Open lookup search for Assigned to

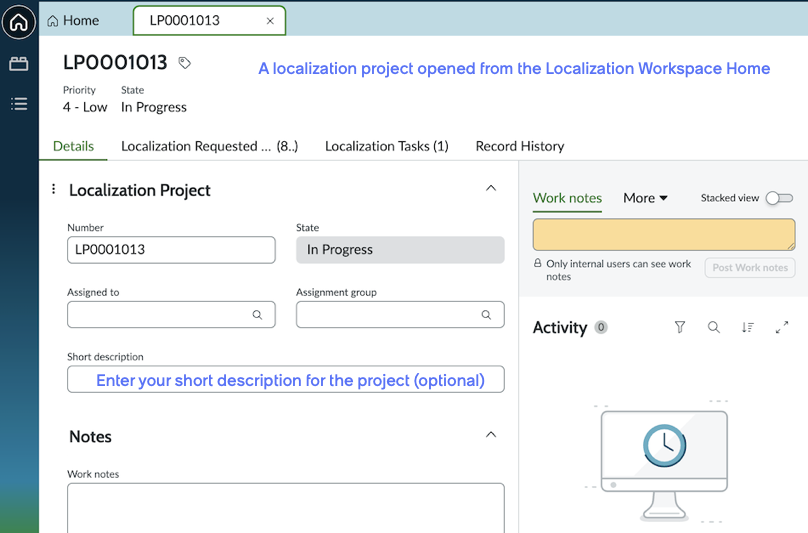point(257,314)
